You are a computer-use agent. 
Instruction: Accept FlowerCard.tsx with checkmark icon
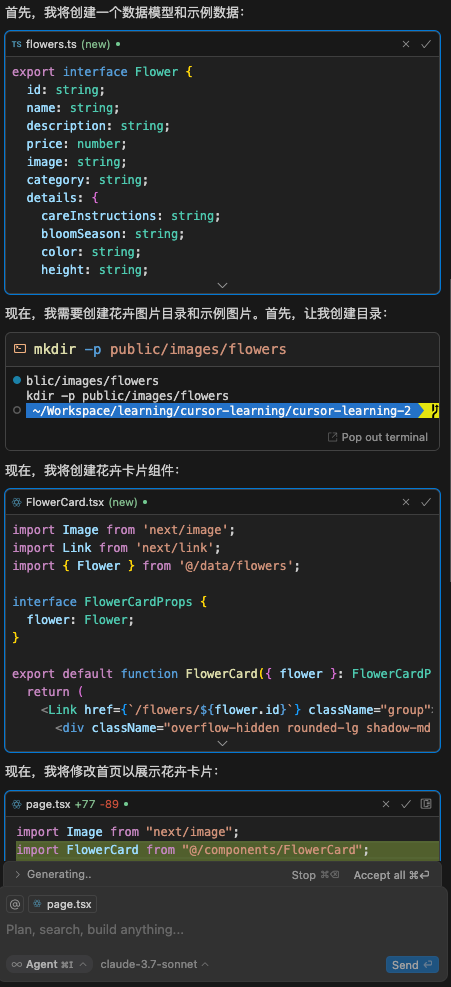tap(426, 502)
